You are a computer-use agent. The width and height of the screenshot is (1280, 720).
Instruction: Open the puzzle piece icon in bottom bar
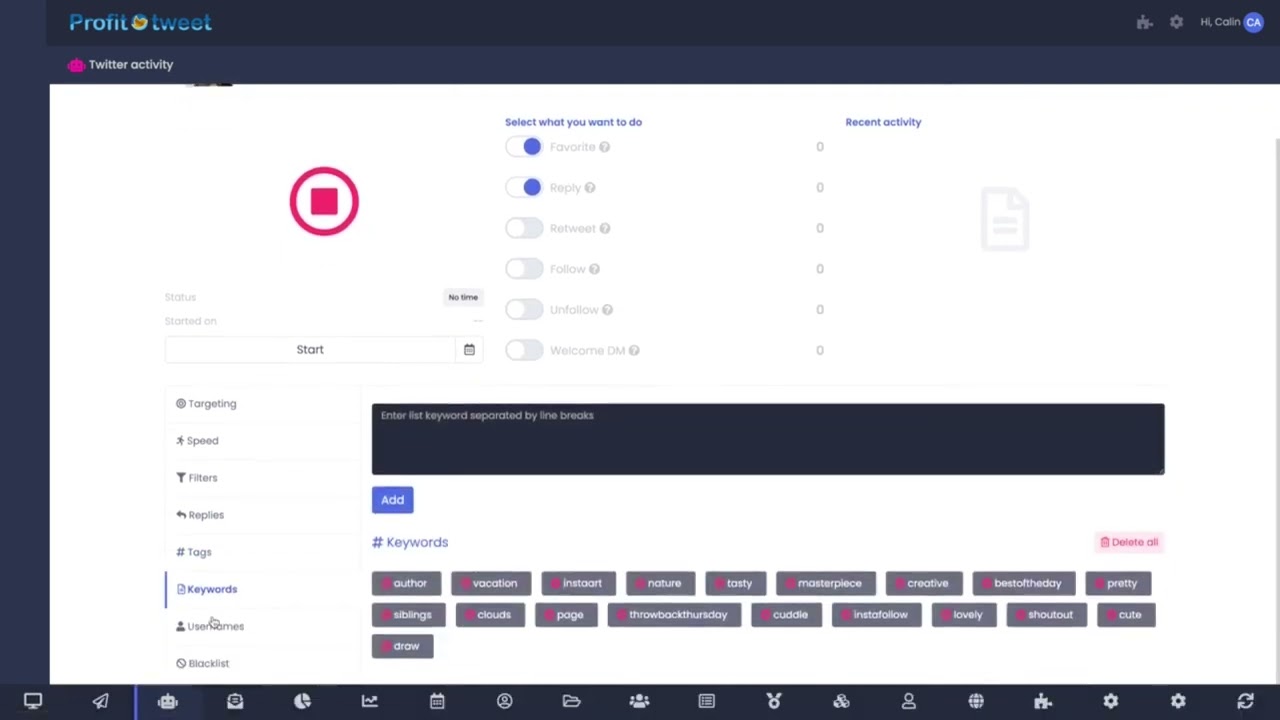1043,701
